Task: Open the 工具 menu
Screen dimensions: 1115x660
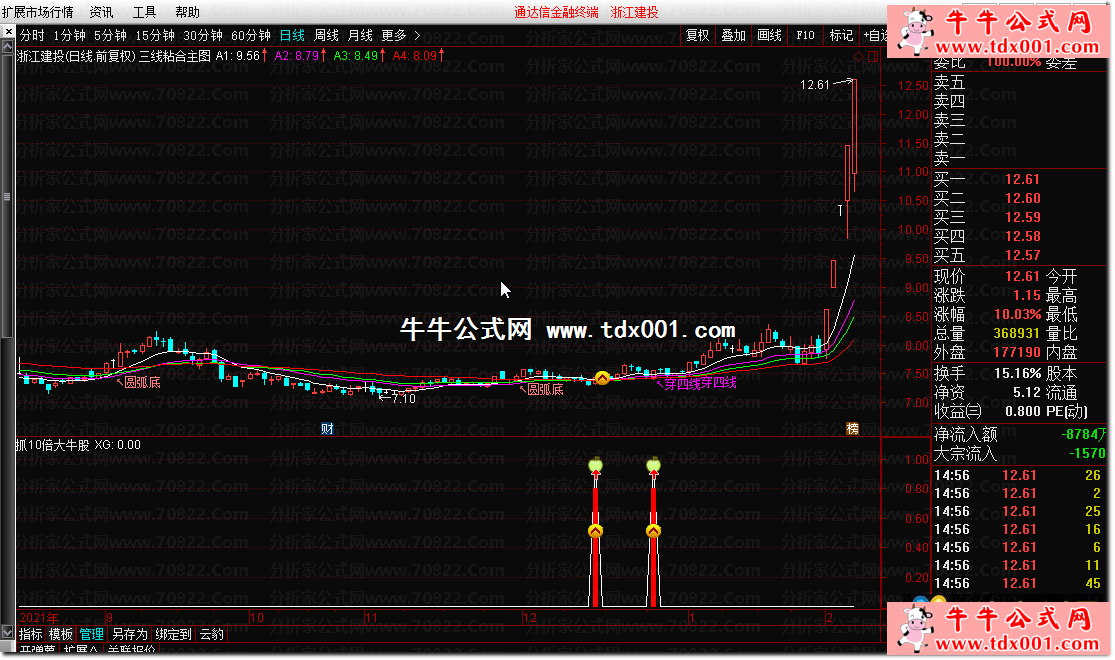Action: 144,12
